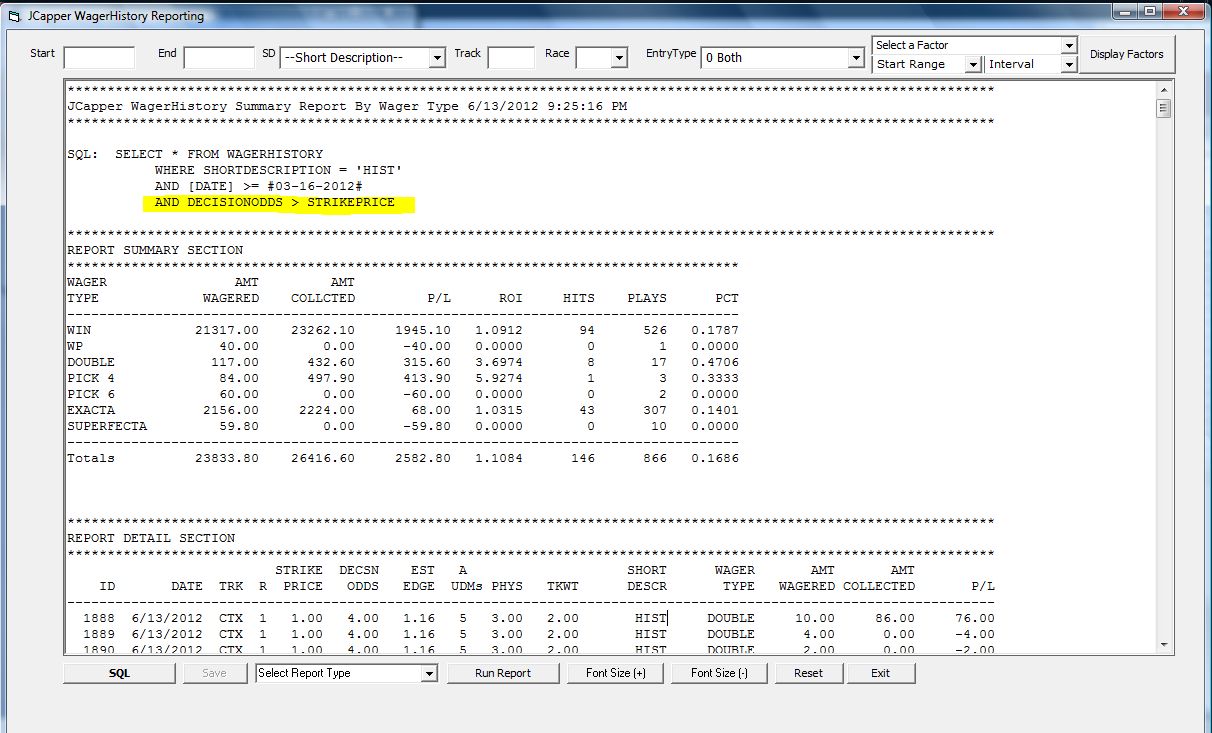Click the report scrollbar down arrow
1212x733 pixels.
click(1163, 645)
